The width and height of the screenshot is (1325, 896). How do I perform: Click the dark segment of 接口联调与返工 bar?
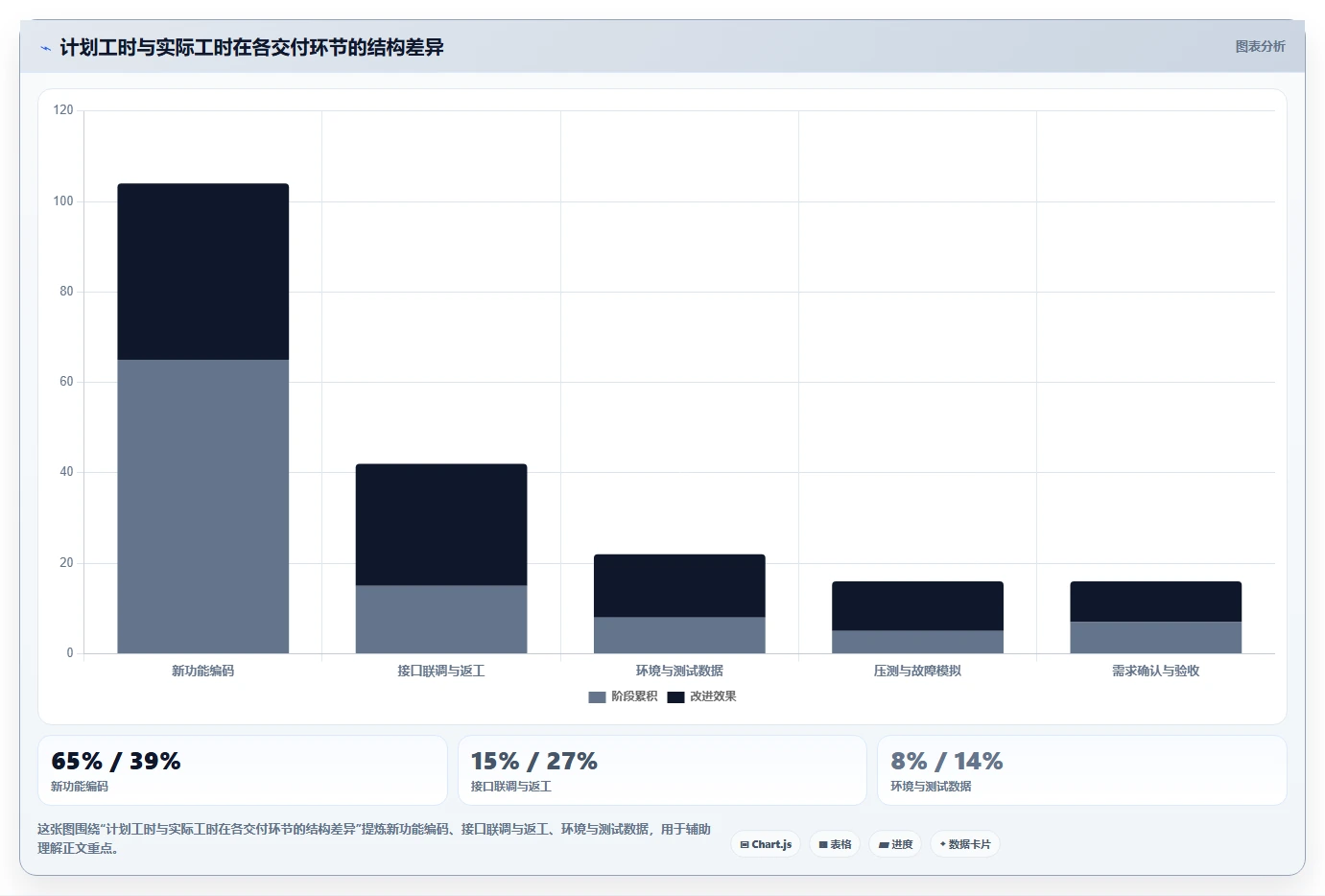click(441, 525)
